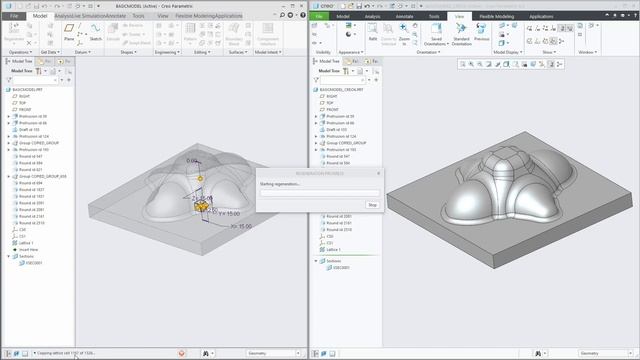Click the Pattern tool in left window

[x=190, y=32]
